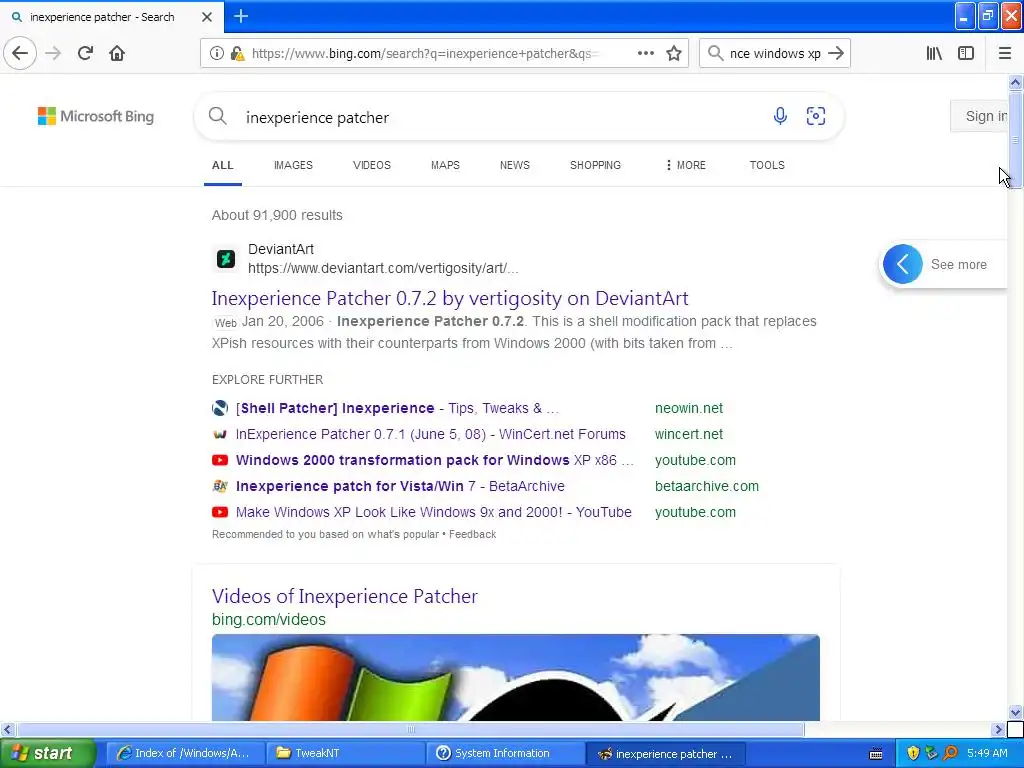The height and width of the screenshot is (768, 1024).
Task: Click the wincert.net domain text
Action: coord(688,434)
